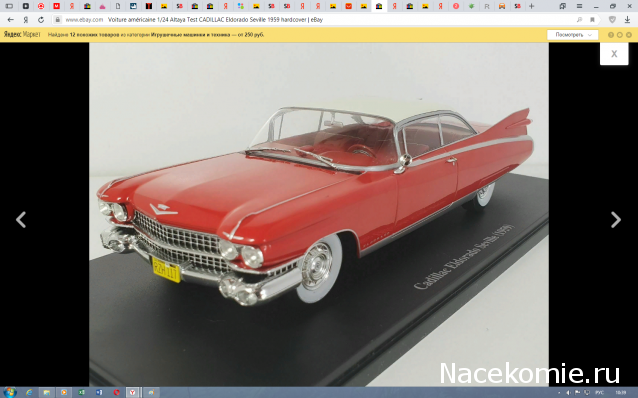
Task: Open Excel from the Windows taskbar
Action: [81, 392]
